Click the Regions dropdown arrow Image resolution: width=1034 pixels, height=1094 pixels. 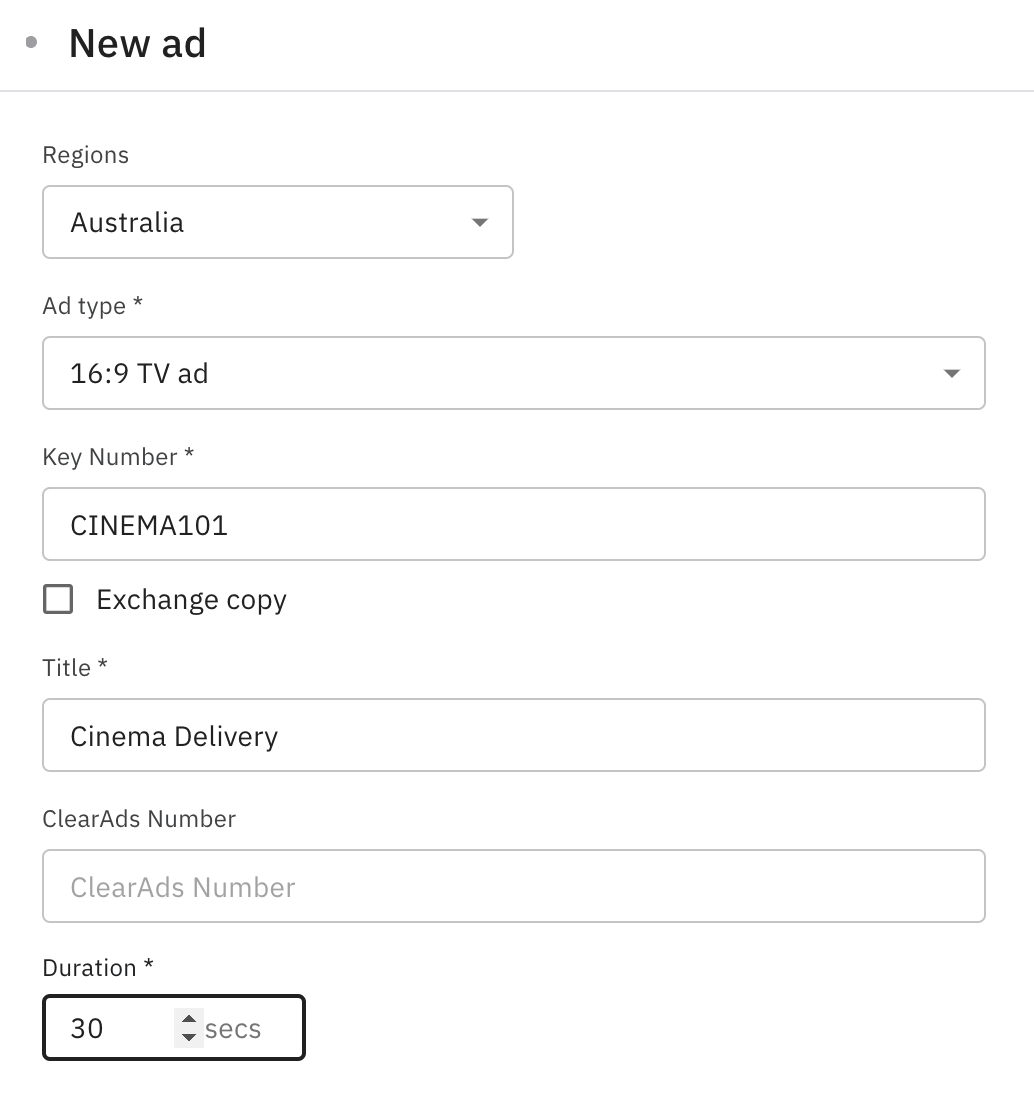coord(480,222)
